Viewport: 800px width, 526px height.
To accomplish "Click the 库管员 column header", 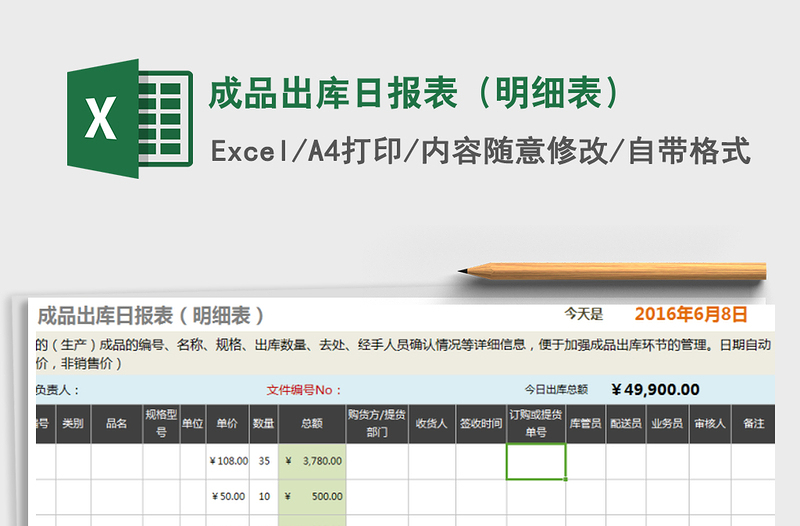I will tap(586, 423).
